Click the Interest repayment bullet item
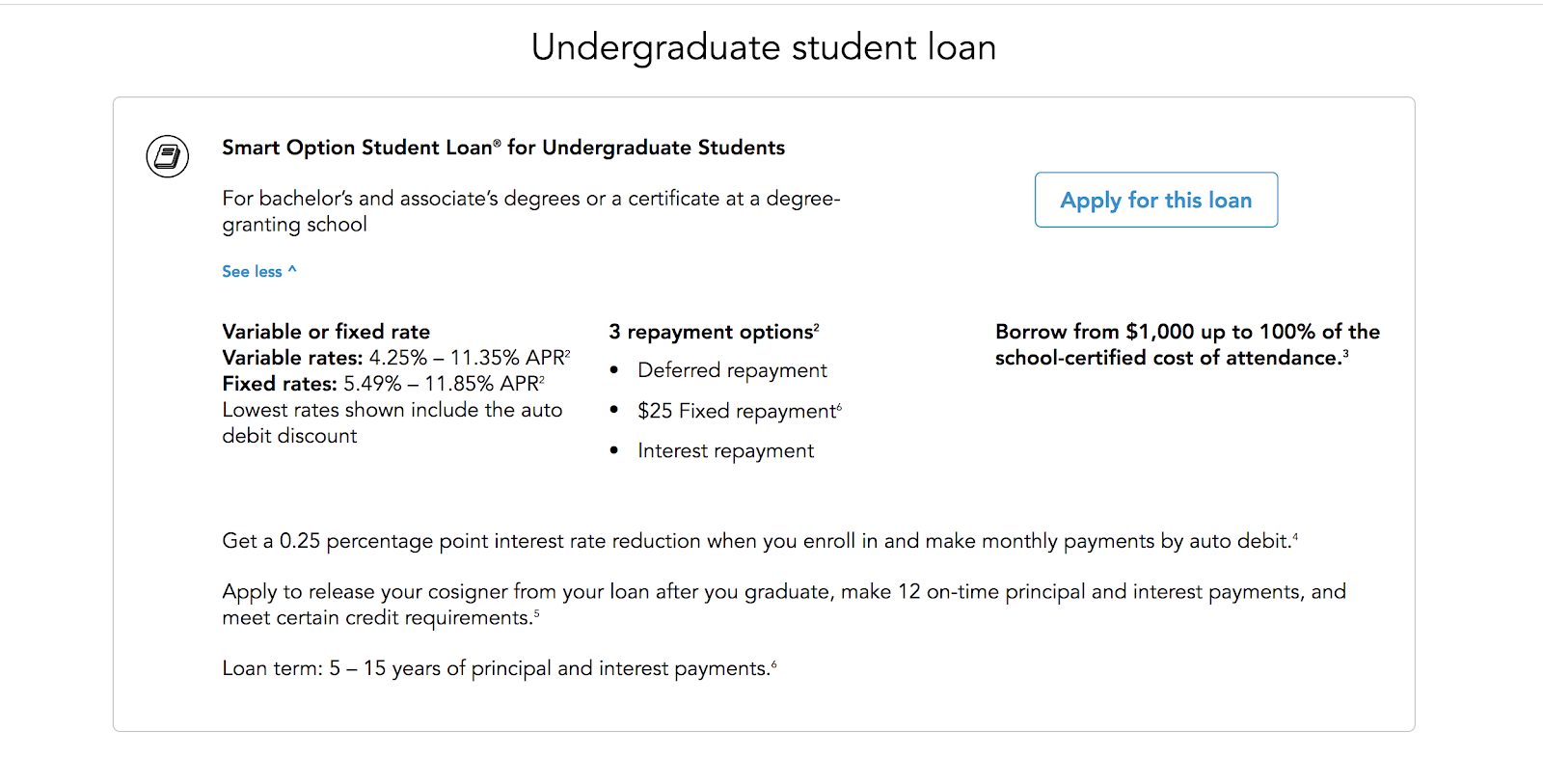Image resolution: width=1543 pixels, height=784 pixels. (x=725, y=451)
